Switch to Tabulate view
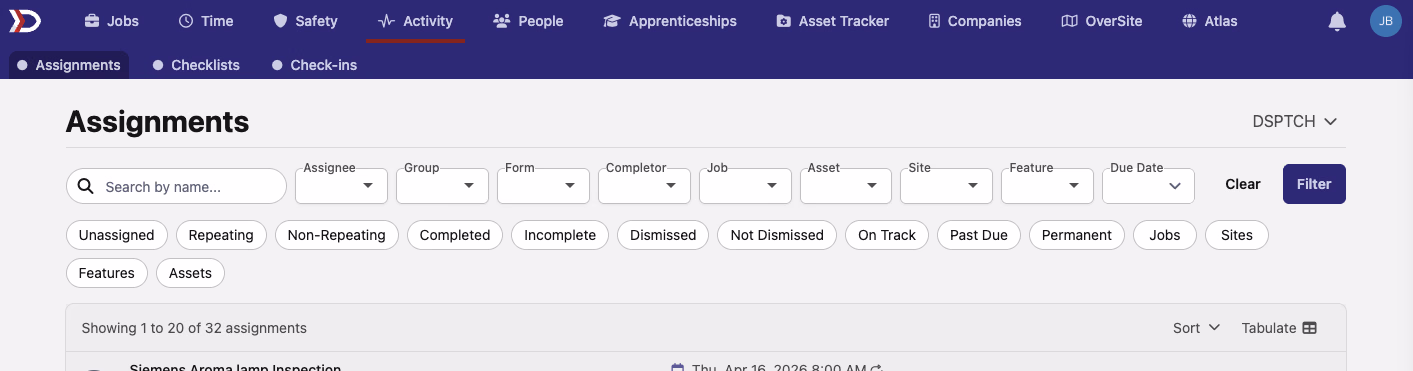The height and width of the screenshot is (371, 1413). click(1279, 328)
